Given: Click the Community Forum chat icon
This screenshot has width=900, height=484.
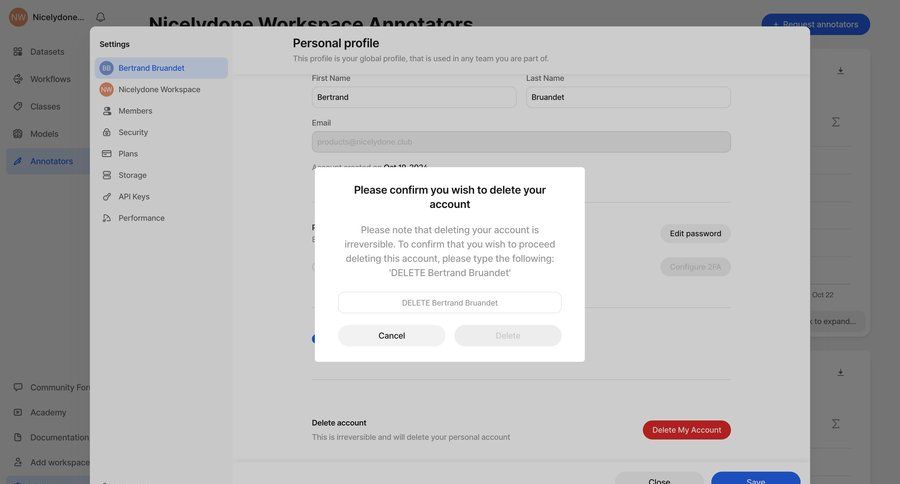Looking at the screenshot, I should coord(18,388).
